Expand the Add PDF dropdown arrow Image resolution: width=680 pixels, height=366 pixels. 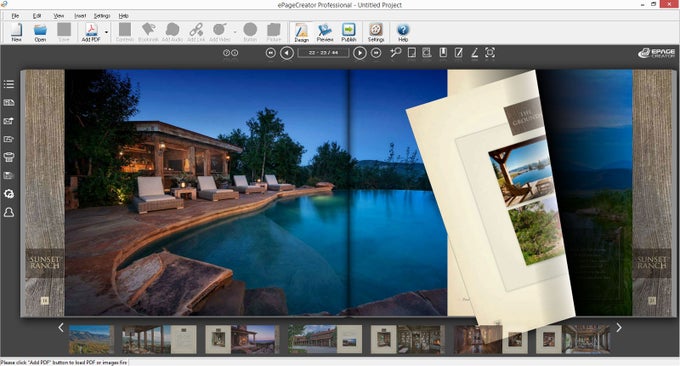coord(106,33)
